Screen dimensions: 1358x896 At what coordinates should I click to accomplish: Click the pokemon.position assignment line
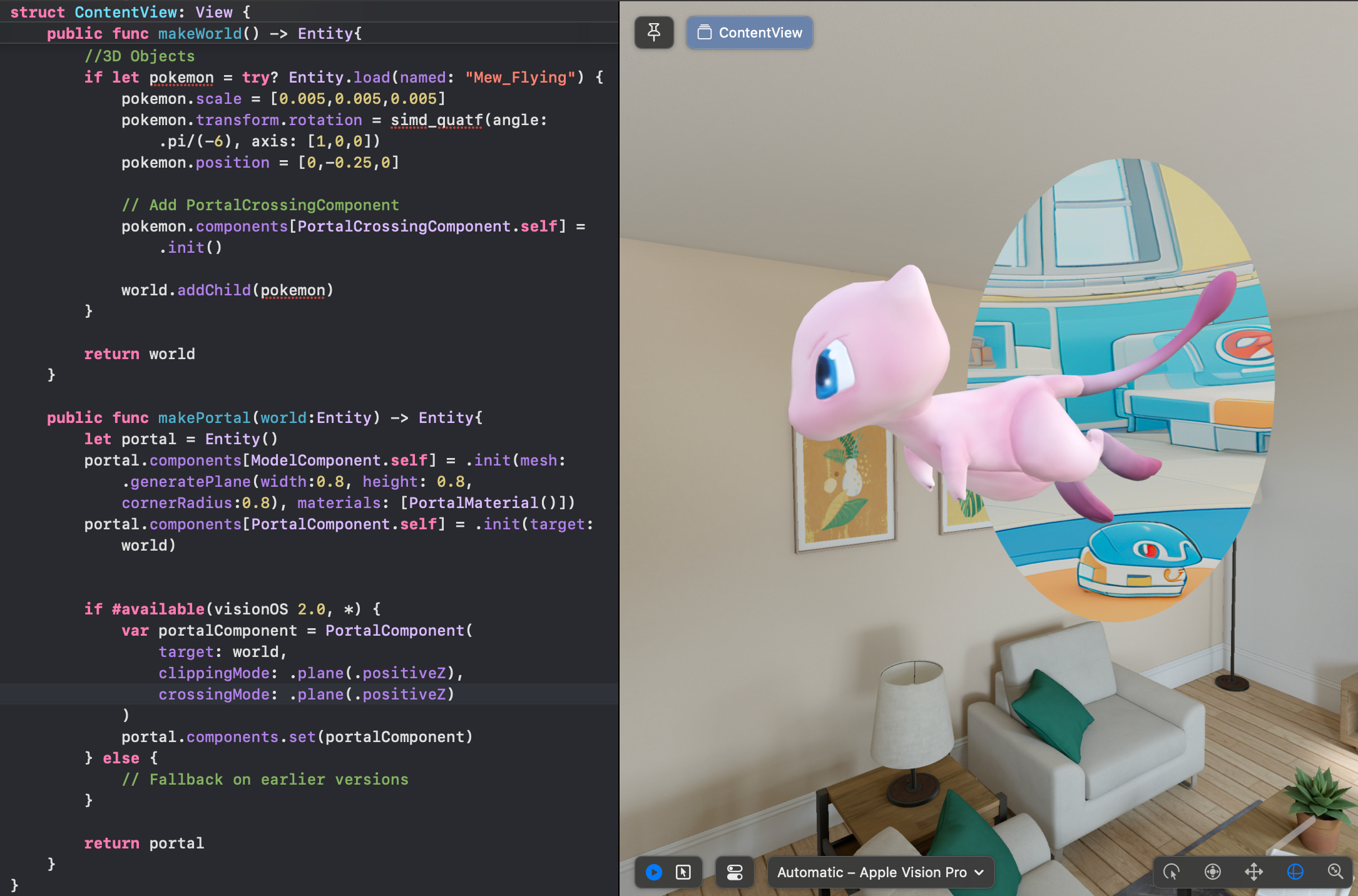[x=260, y=163]
